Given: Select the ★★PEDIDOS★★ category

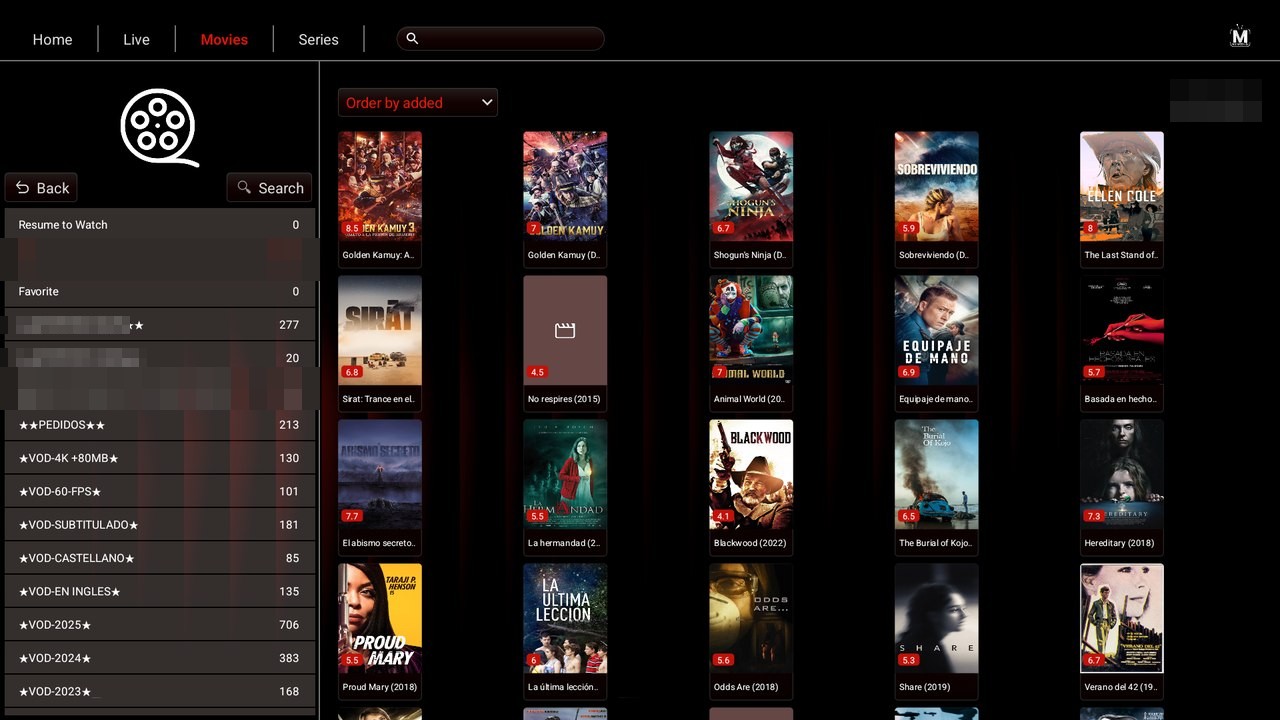Looking at the screenshot, I should pyautogui.click(x=160, y=425).
